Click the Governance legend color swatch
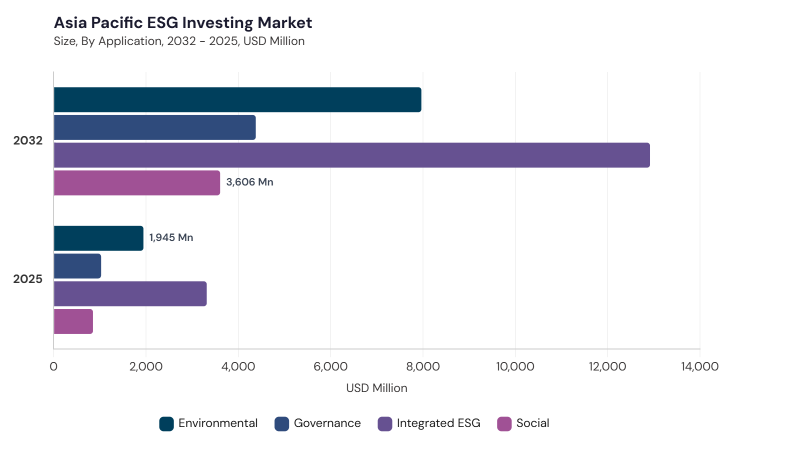 click(x=282, y=423)
